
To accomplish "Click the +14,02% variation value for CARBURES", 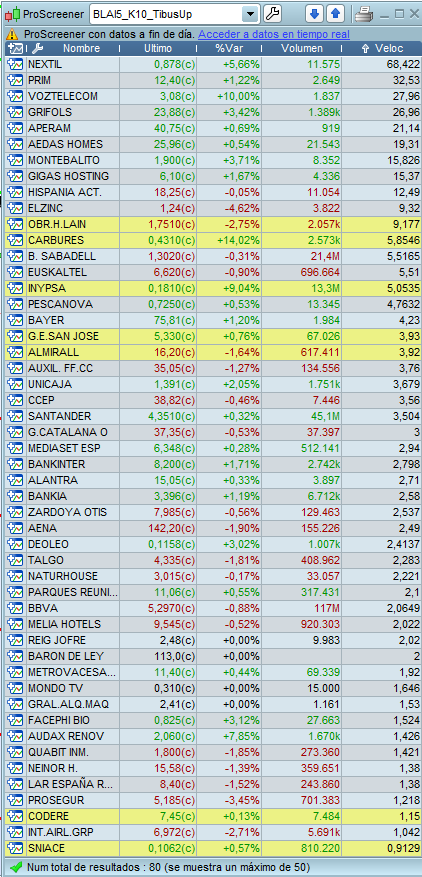I will [x=238, y=241].
